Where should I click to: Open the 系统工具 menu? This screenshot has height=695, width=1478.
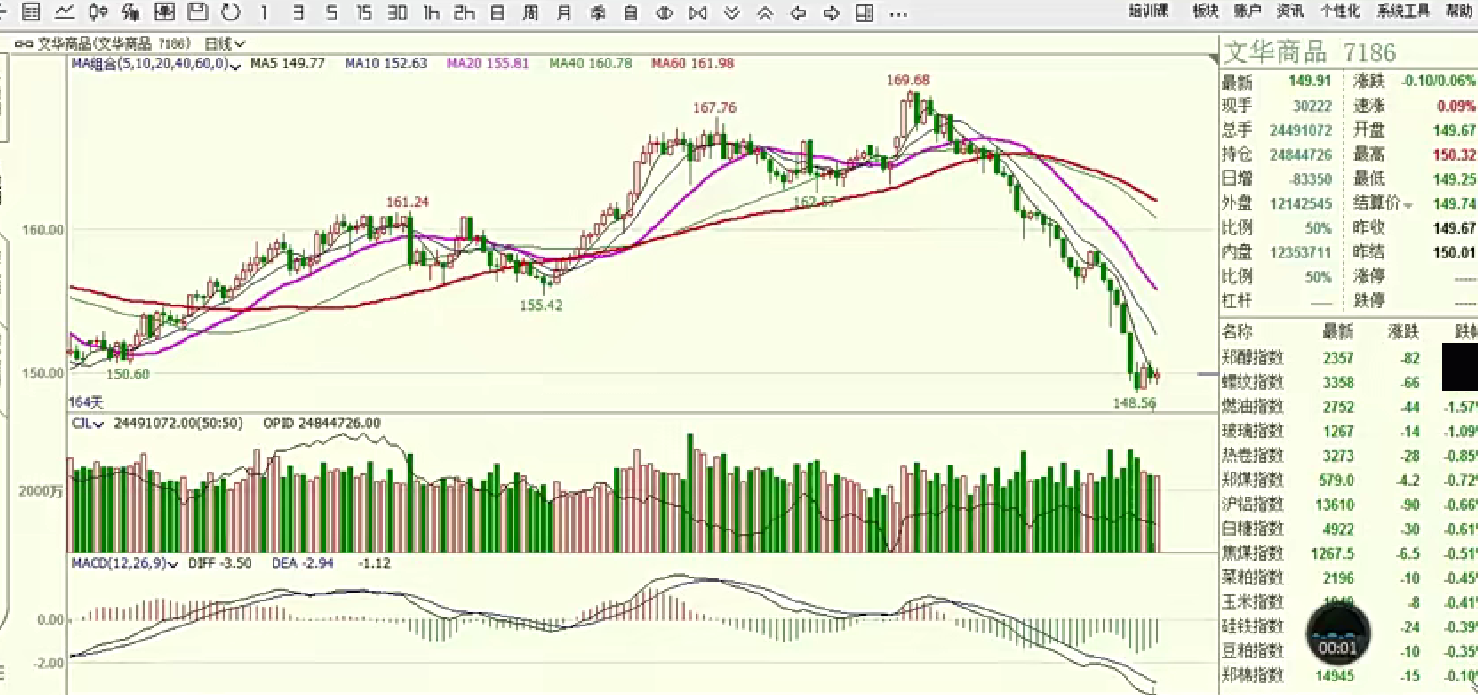1403,12
